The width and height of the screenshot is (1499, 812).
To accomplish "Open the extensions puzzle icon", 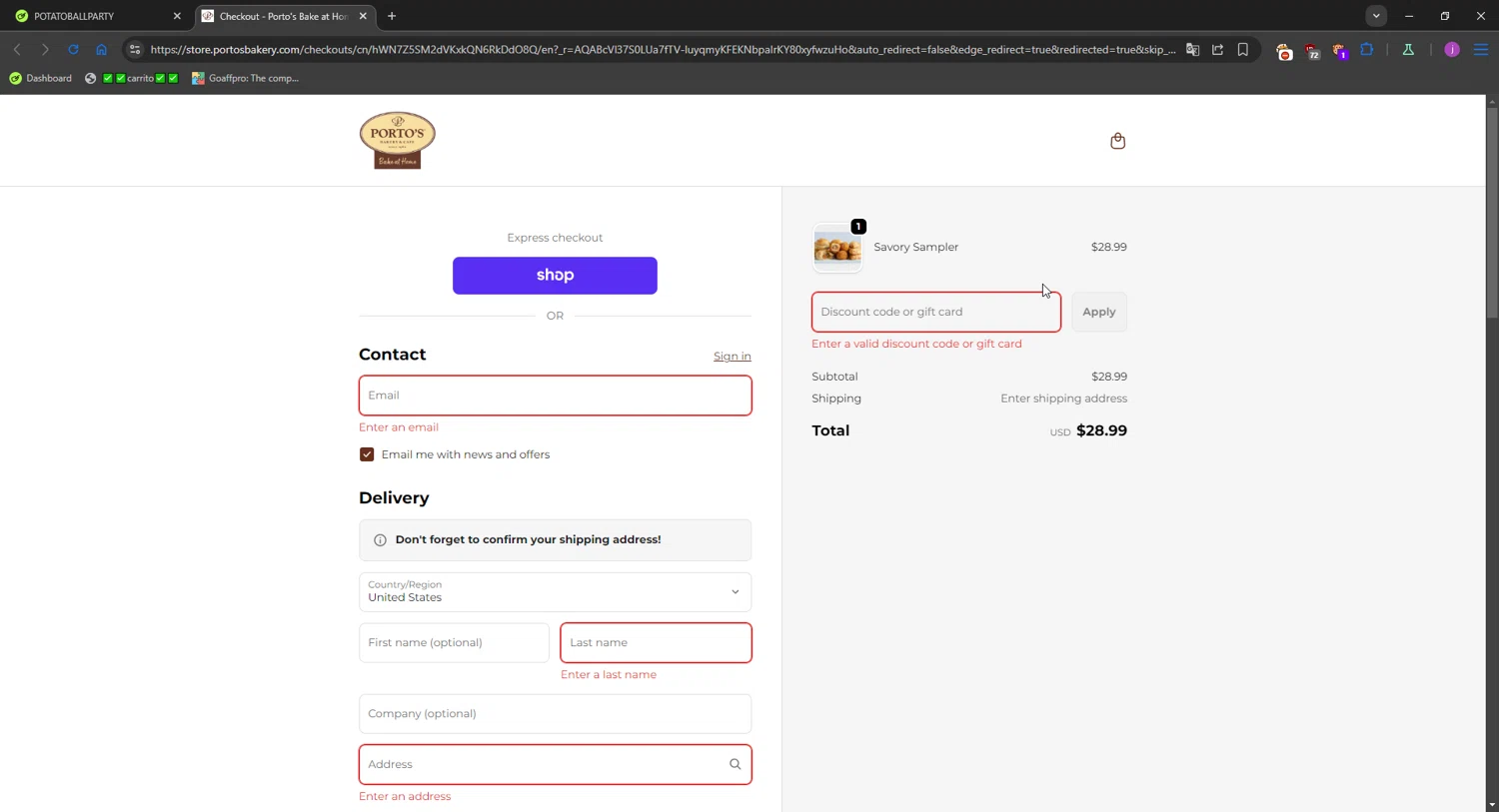I will tap(1367, 49).
